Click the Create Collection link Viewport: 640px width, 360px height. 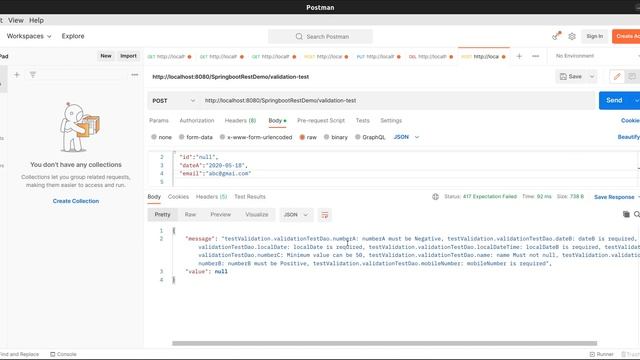[76, 201]
